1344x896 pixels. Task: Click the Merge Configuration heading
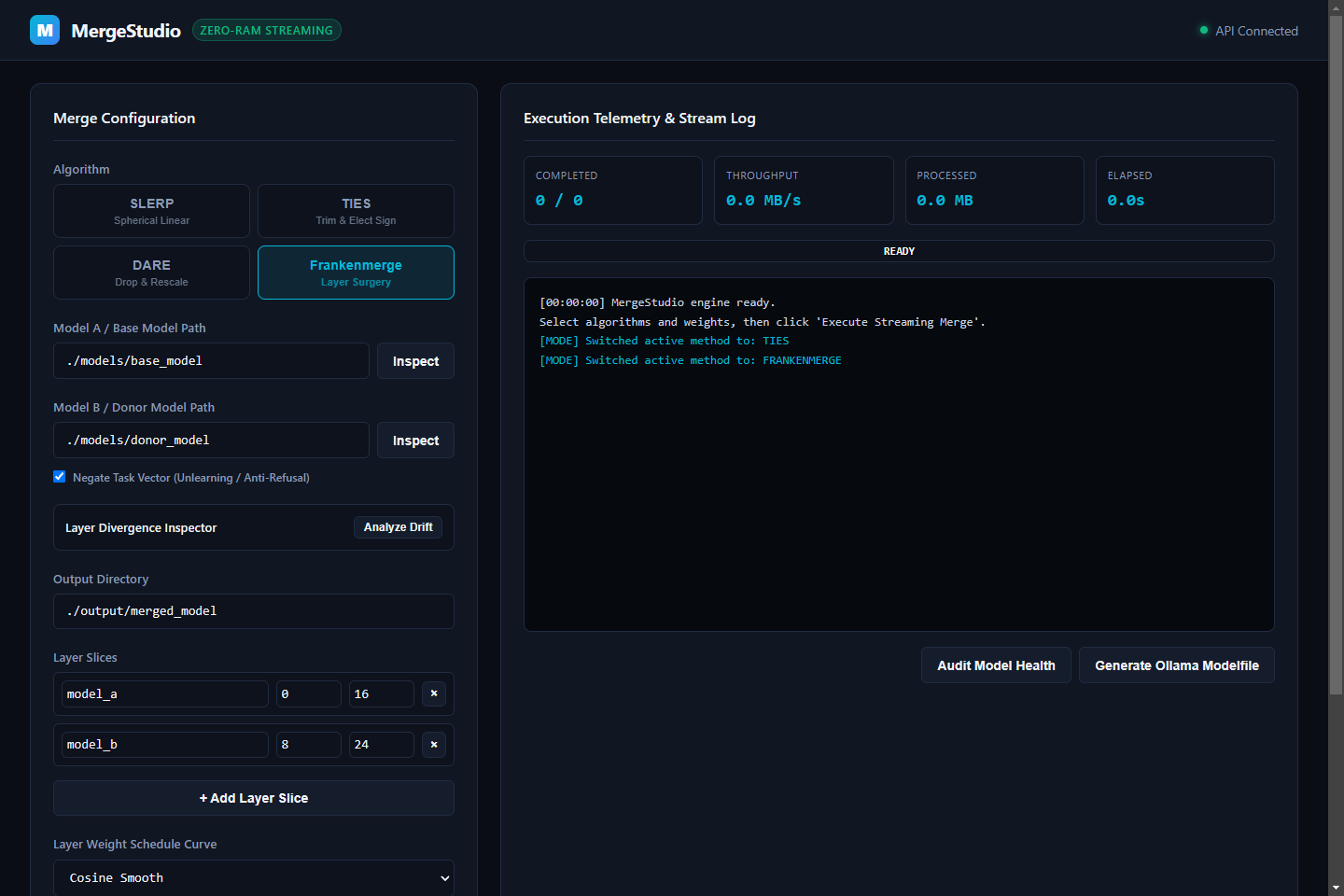[124, 119]
